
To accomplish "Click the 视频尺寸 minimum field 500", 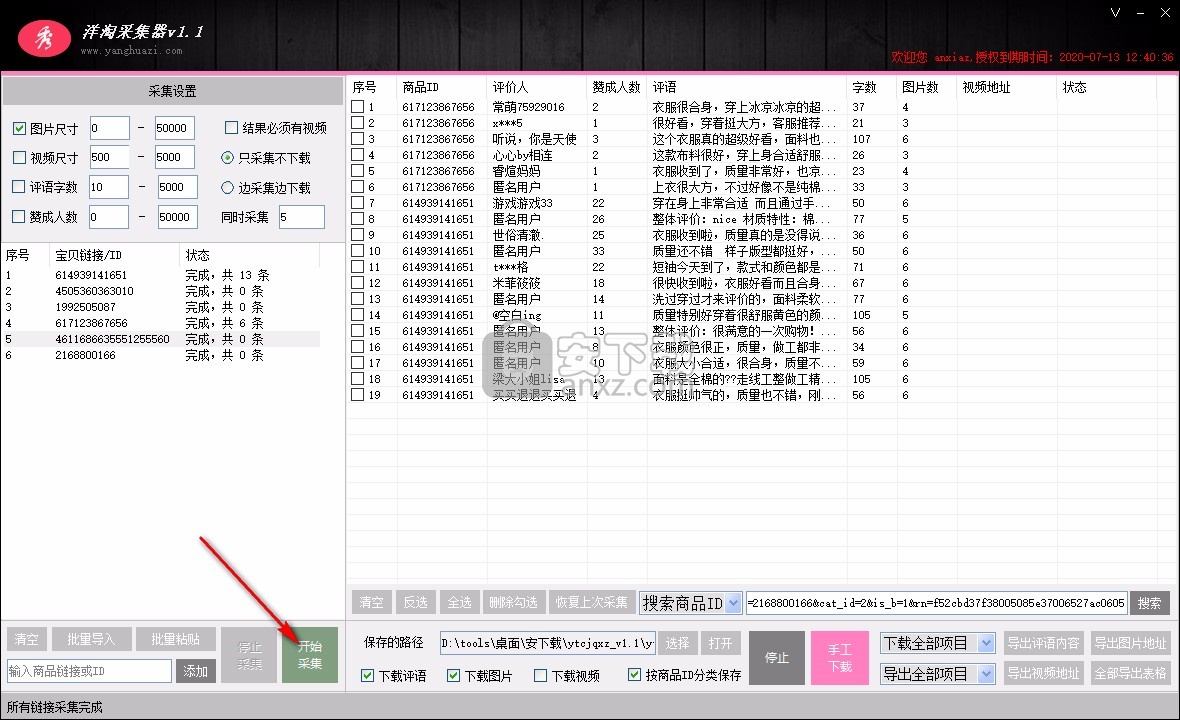I will 109,157.
